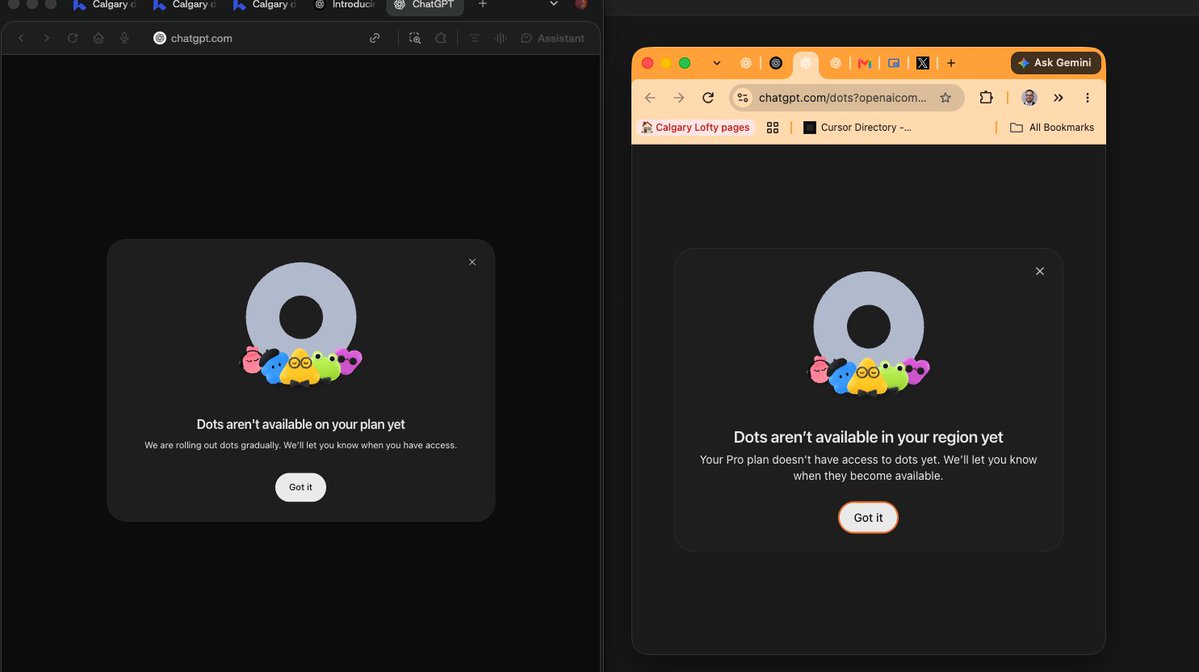
Task: Go back in the Chrome window
Action: coord(650,98)
